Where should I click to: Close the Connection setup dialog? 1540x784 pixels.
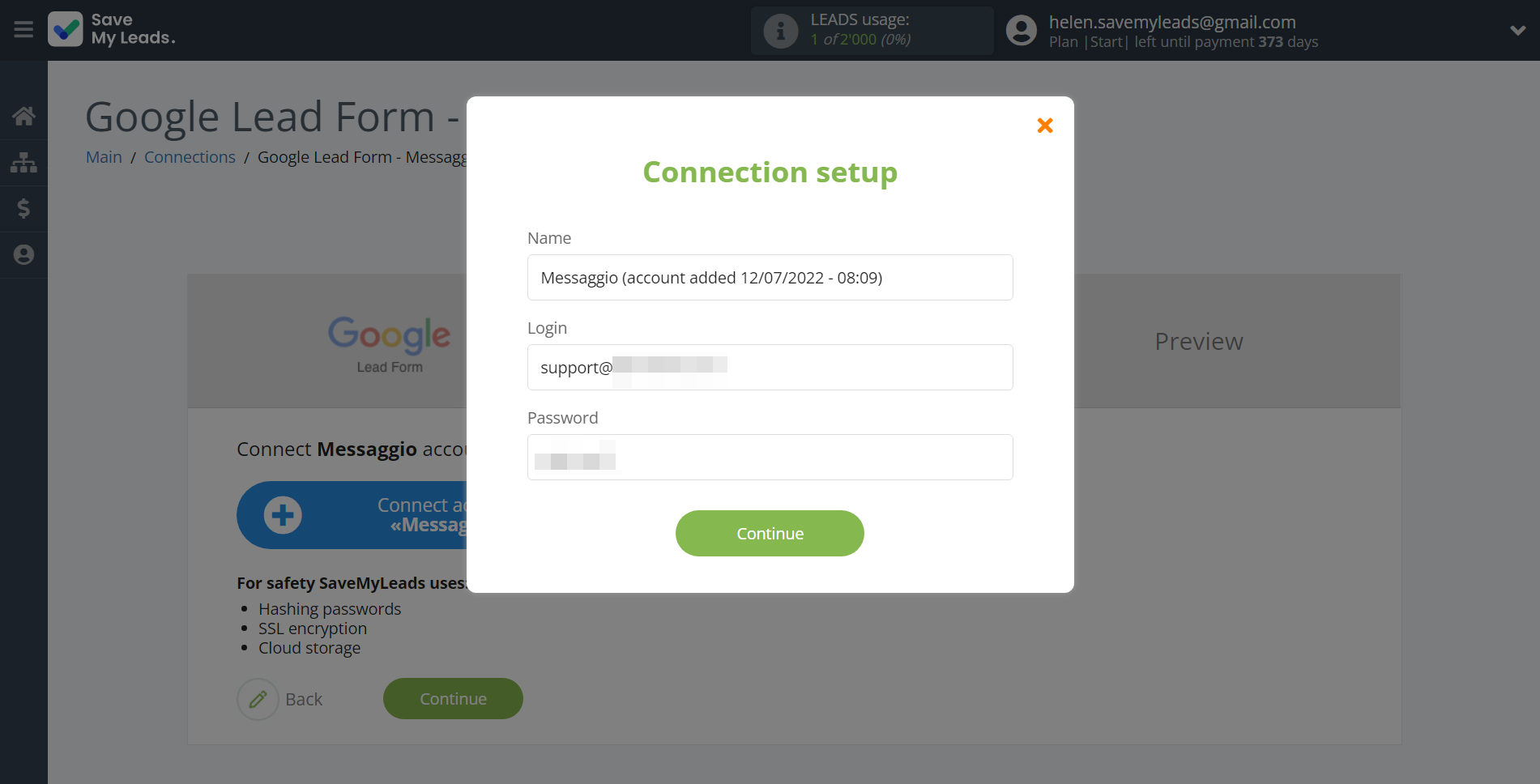coord(1045,126)
